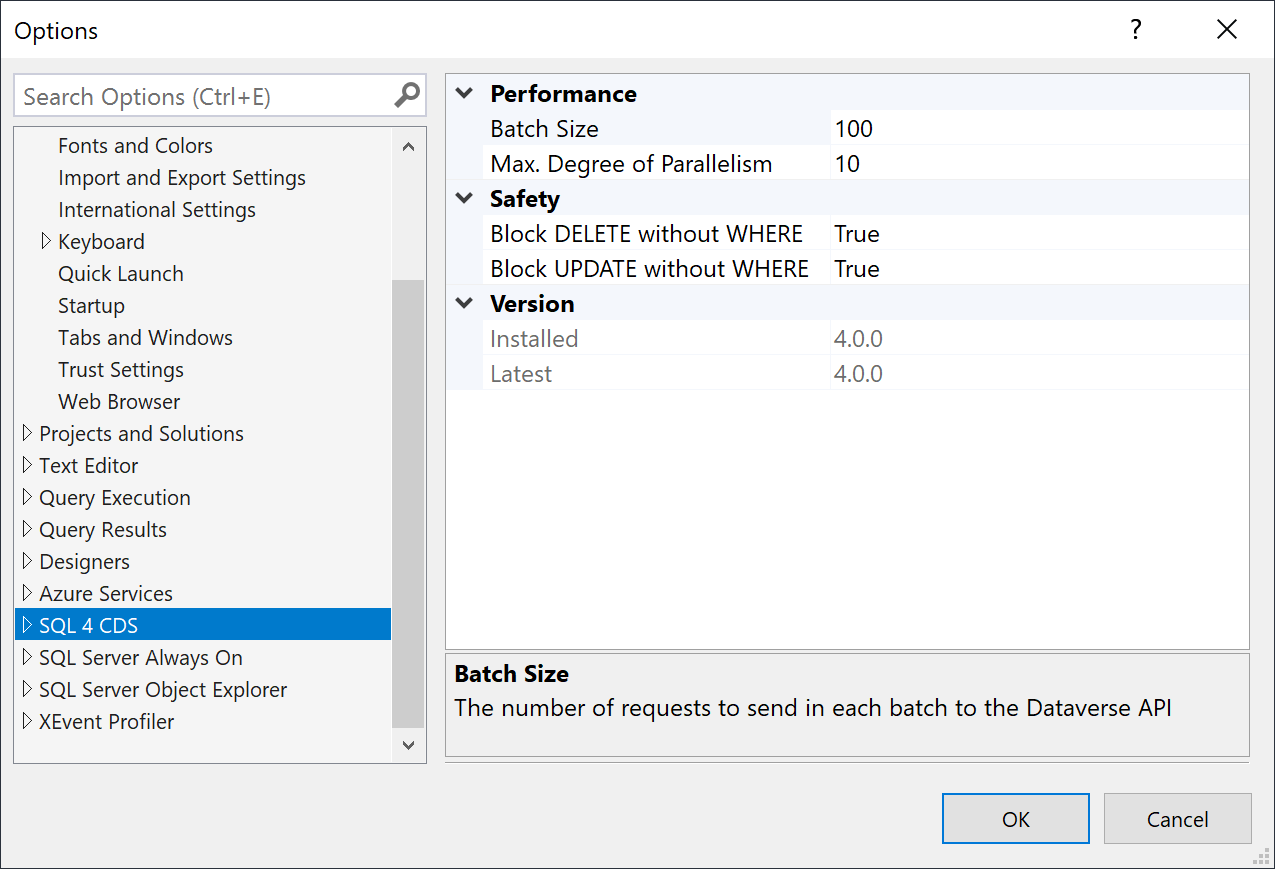Expand the SQL 4 CDS tree node

(27, 626)
